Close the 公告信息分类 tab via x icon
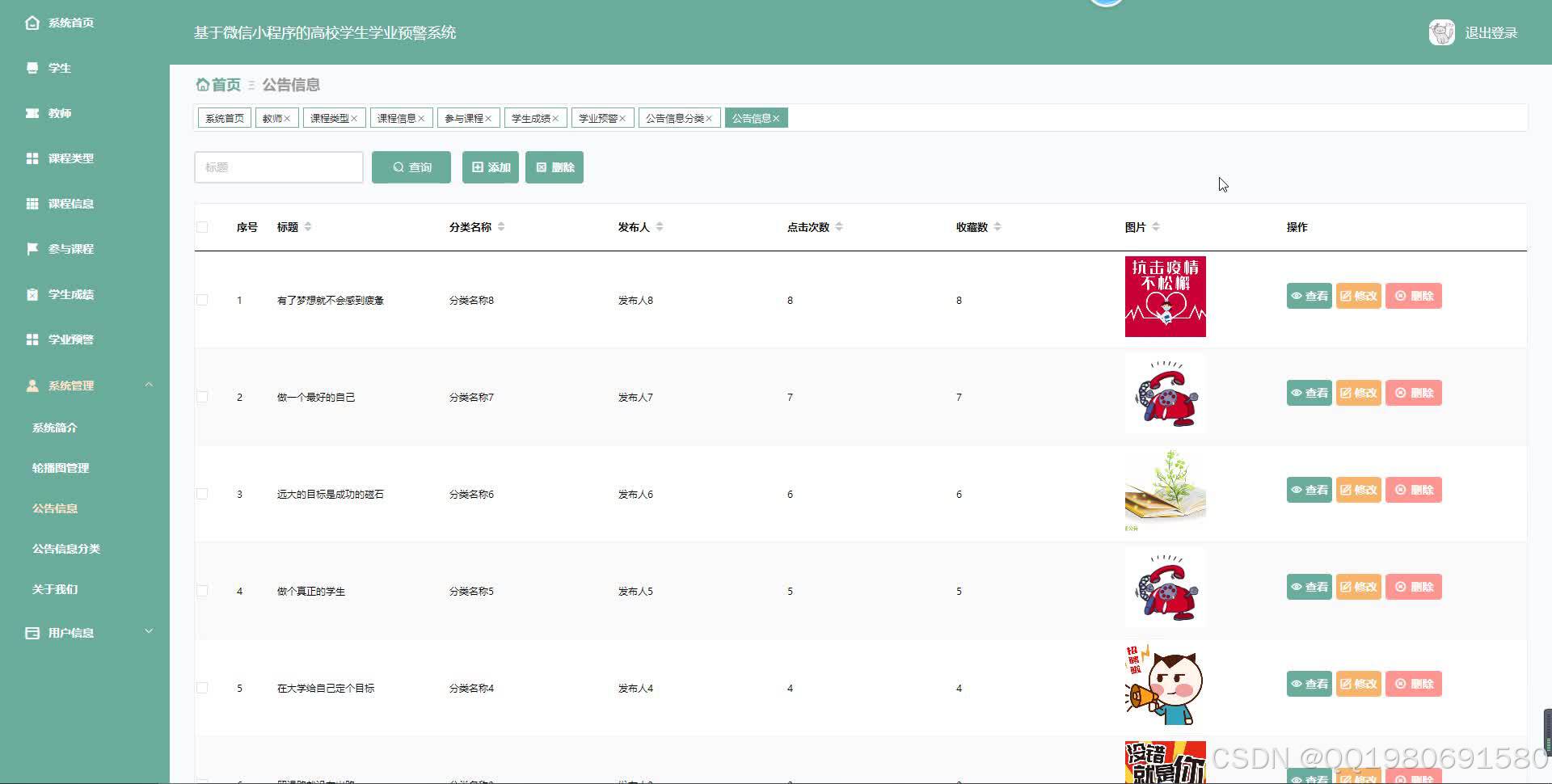Image resolution: width=1552 pixels, height=784 pixels. [709, 119]
